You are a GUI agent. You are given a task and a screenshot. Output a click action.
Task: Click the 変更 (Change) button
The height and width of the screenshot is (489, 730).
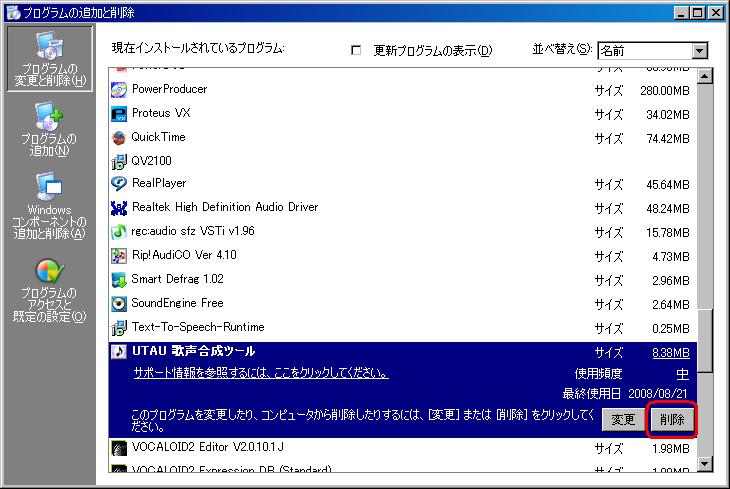click(623, 420)
